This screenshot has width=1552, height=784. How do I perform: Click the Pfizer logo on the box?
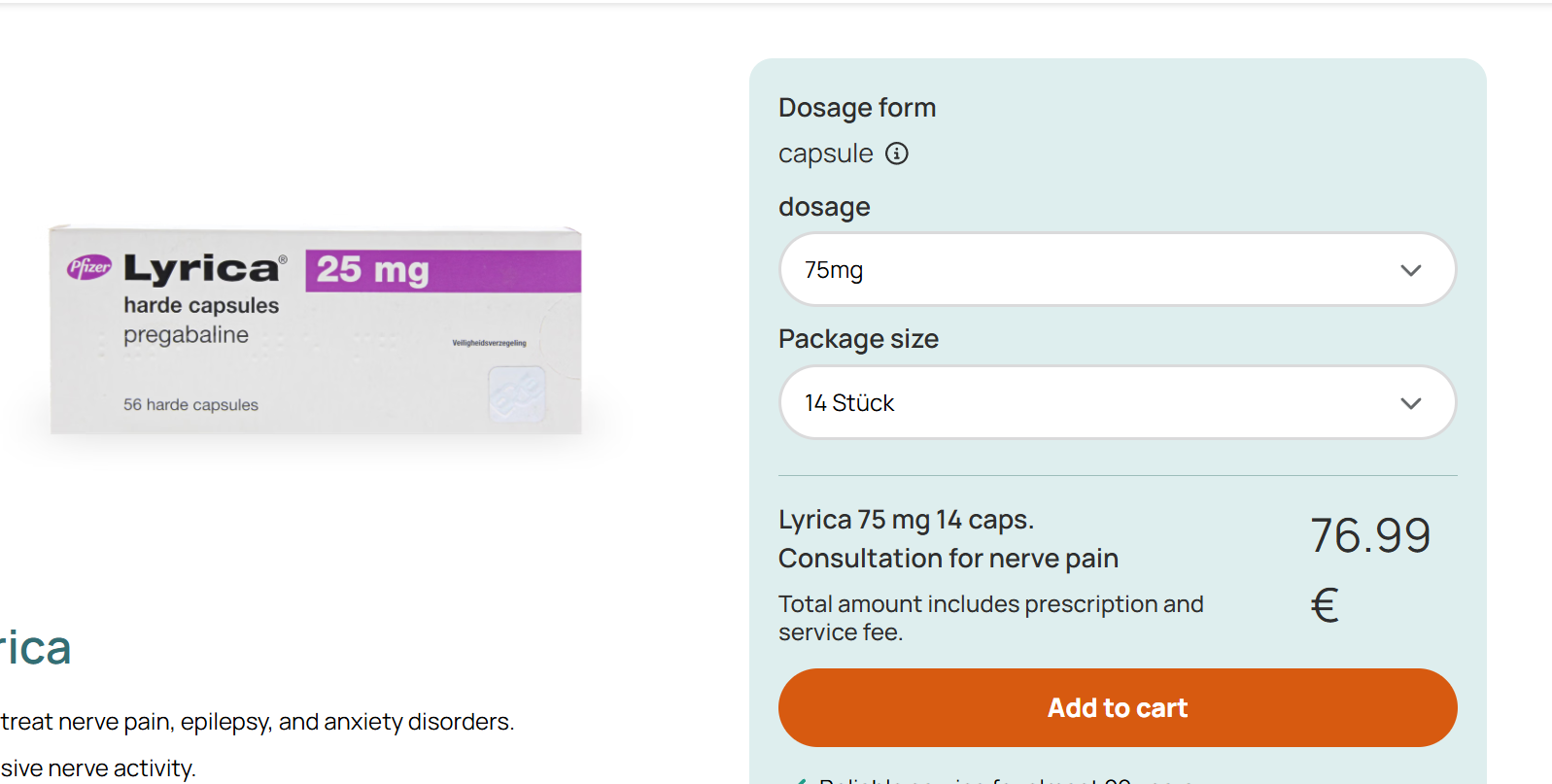coord(89,267)
